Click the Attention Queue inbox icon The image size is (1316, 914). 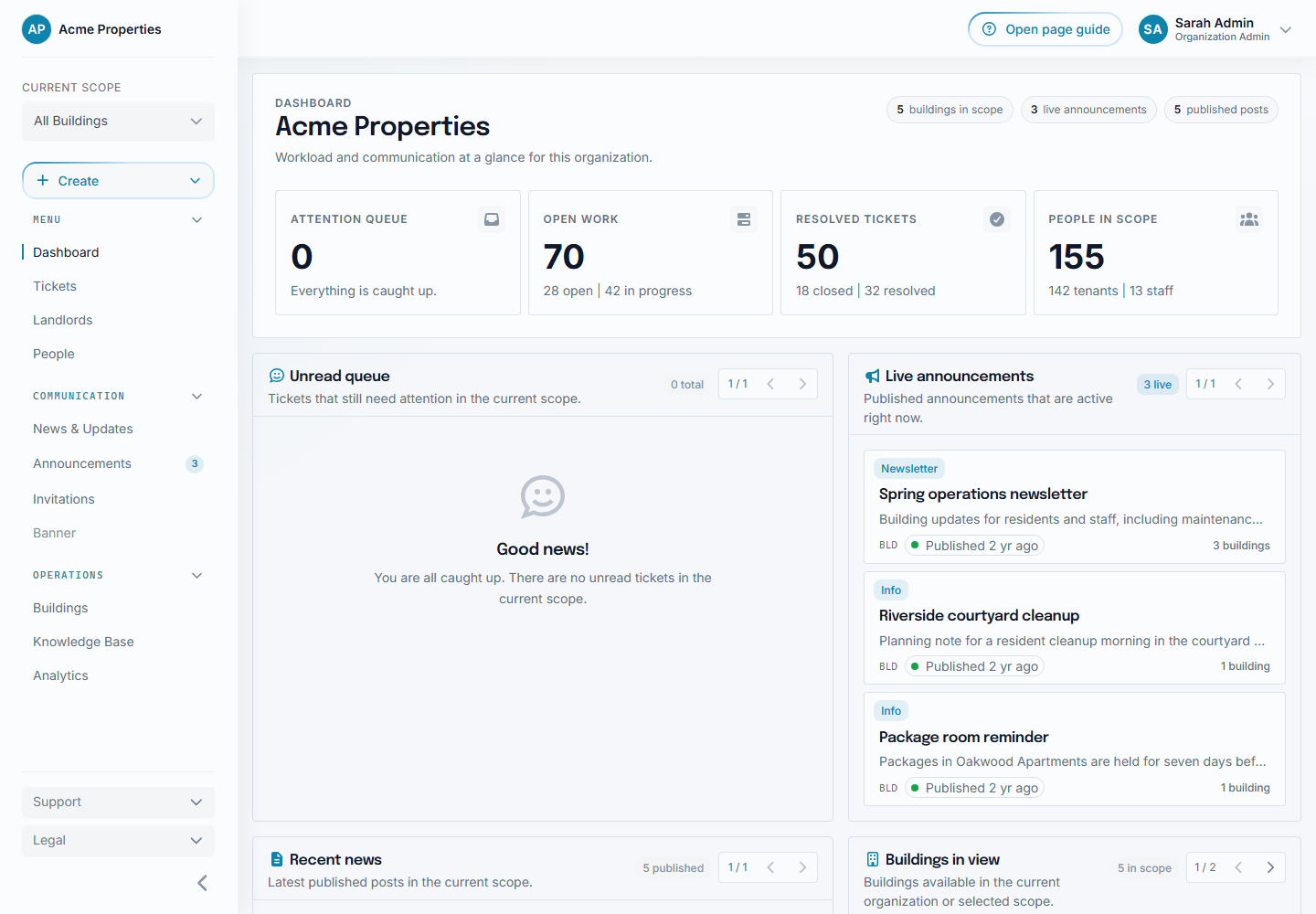pos(492,219)
